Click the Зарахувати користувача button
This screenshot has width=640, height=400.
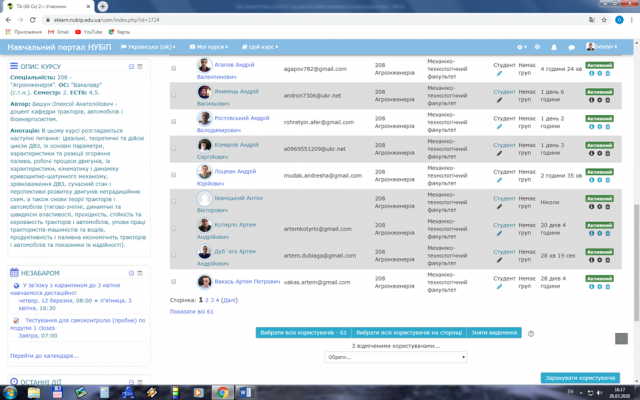point(580,378)
